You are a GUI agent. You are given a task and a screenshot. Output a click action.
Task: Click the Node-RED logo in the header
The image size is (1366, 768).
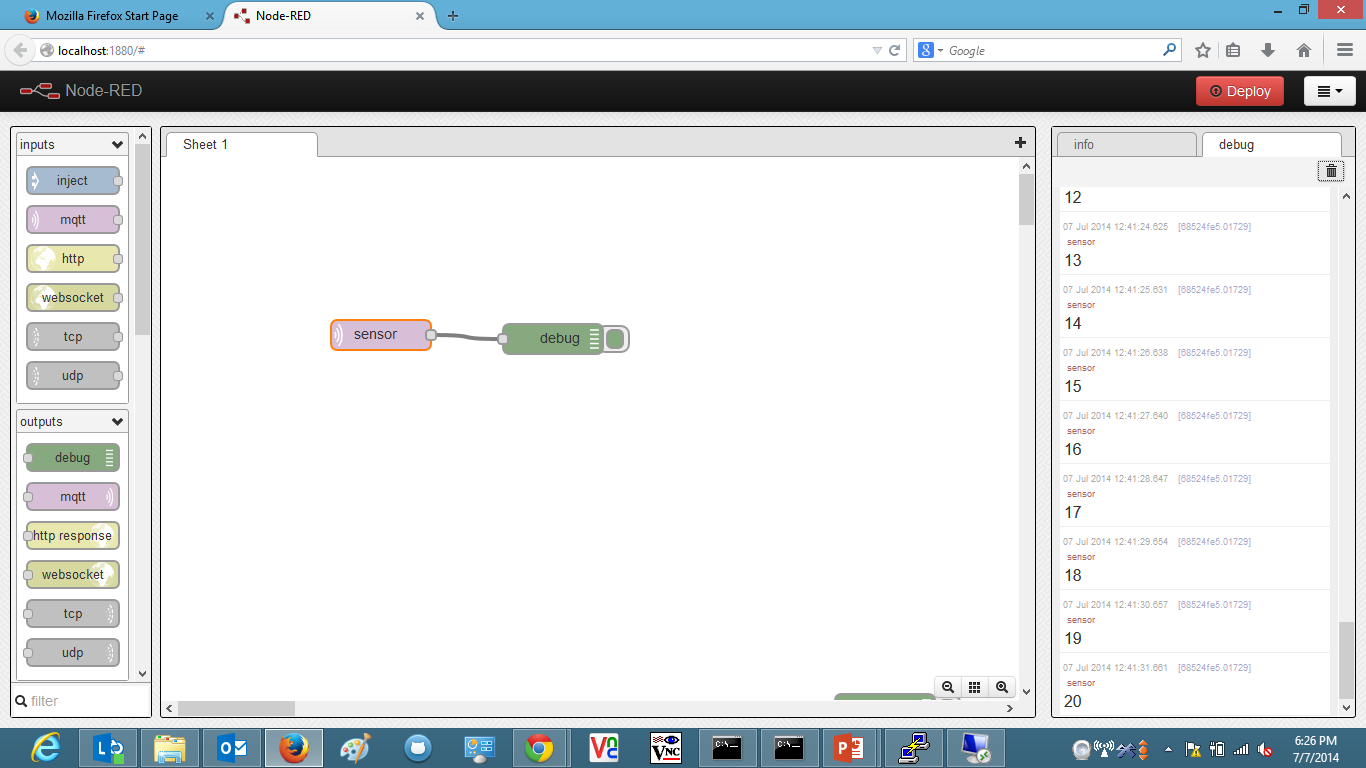81,91
